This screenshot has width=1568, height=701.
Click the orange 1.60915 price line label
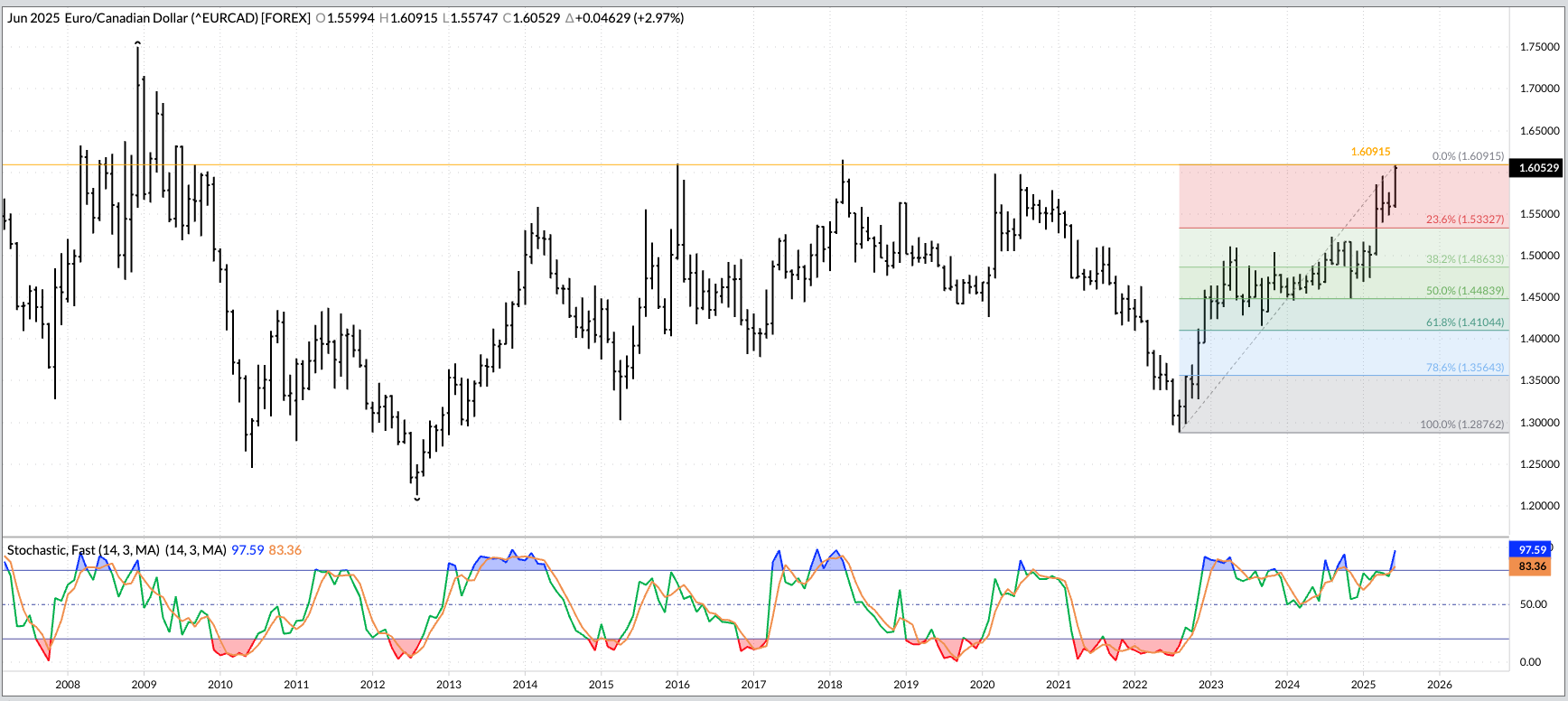click(x=1370, y=152)
